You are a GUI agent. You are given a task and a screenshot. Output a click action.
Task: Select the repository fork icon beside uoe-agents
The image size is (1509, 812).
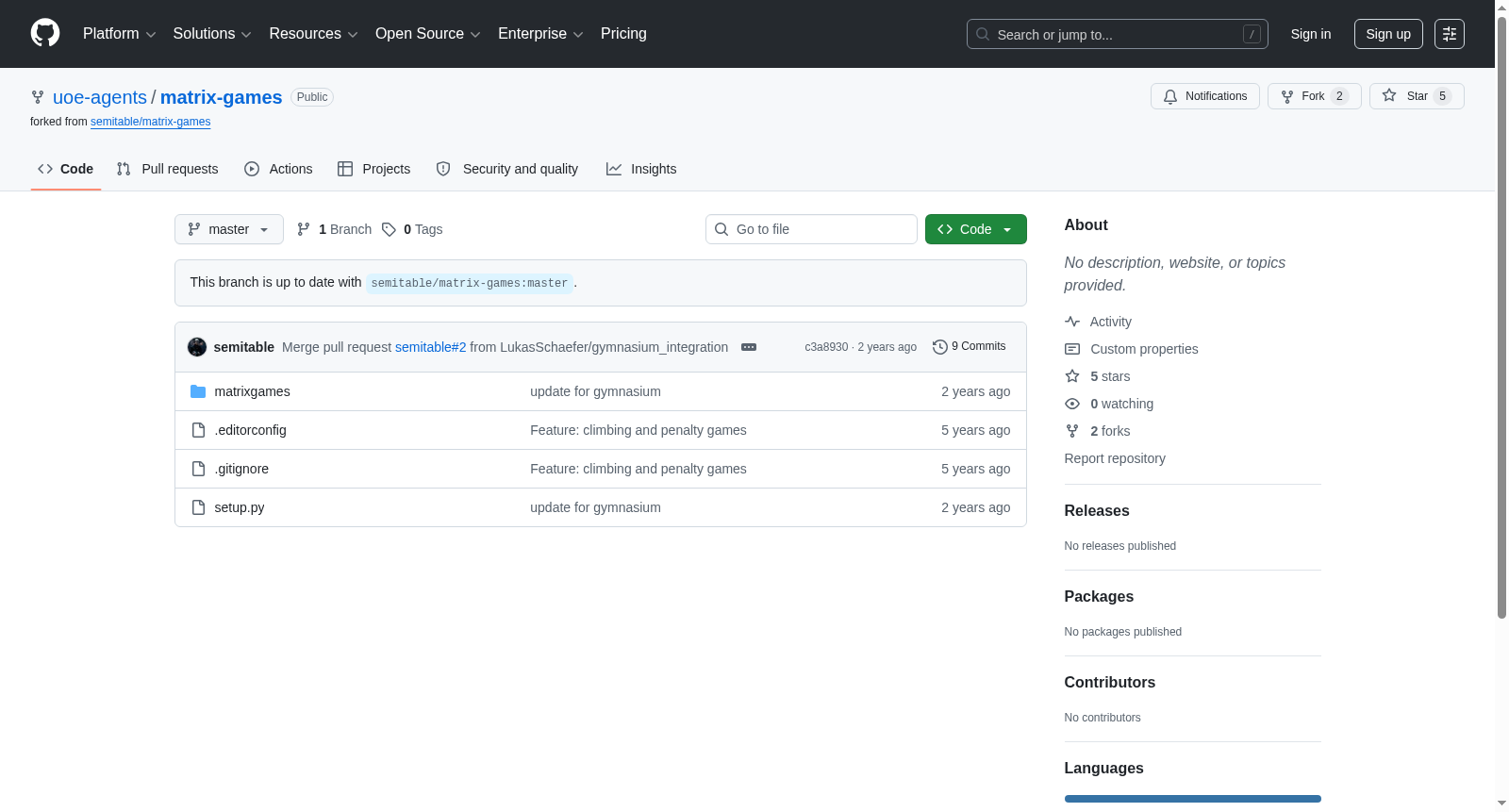point(38,97)
